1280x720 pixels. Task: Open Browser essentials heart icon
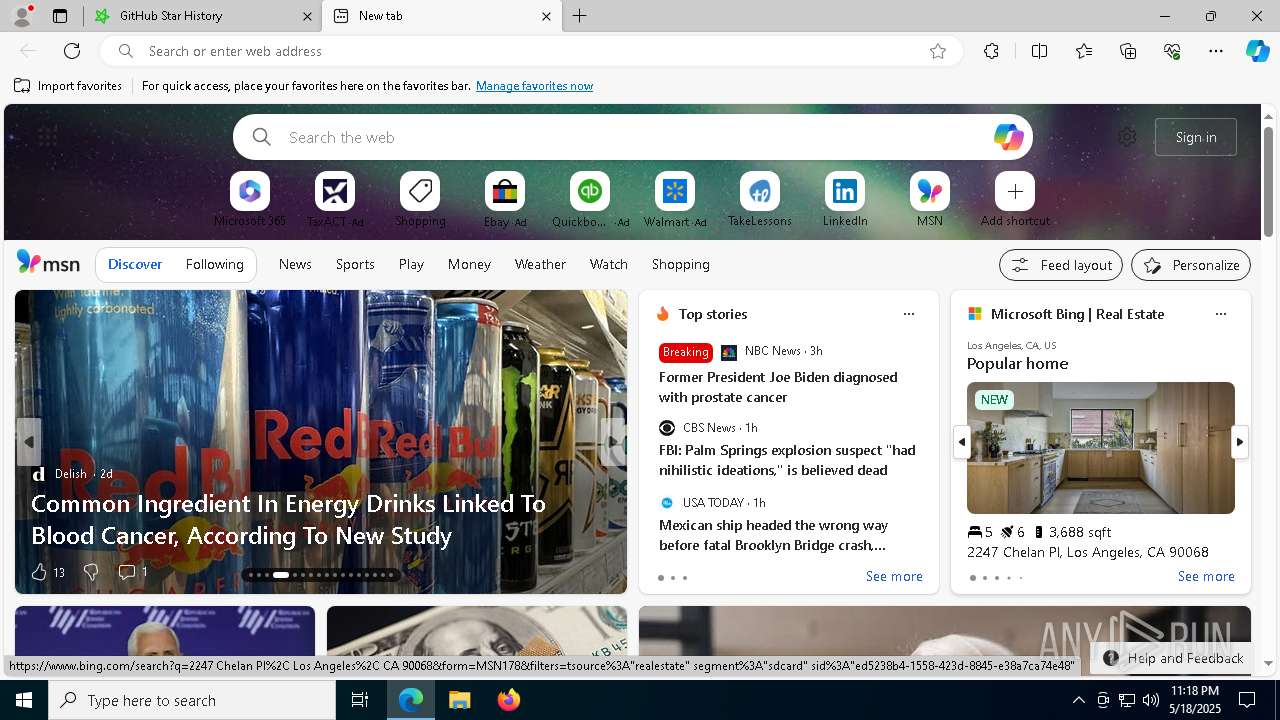(1172, 51)
